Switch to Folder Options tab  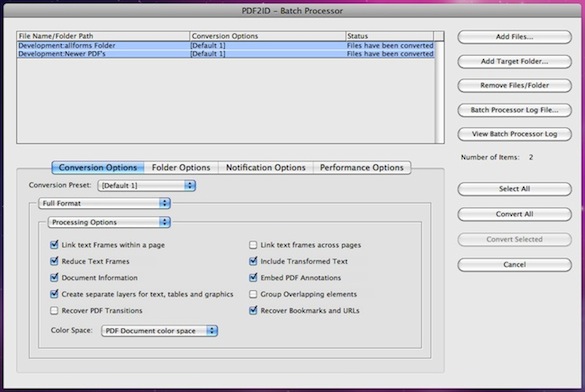(x=181, y=167)
